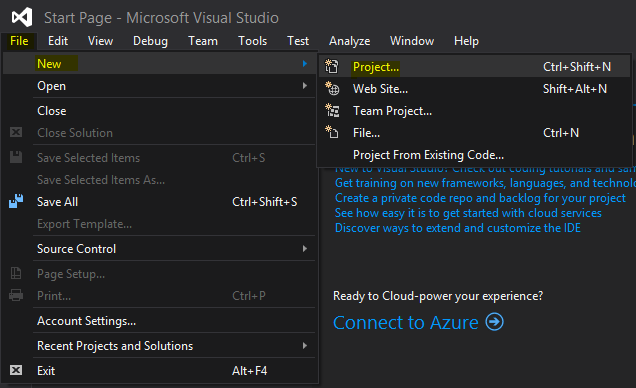Open the Analyze menu
Screen dimensions: 636x388
349,41
